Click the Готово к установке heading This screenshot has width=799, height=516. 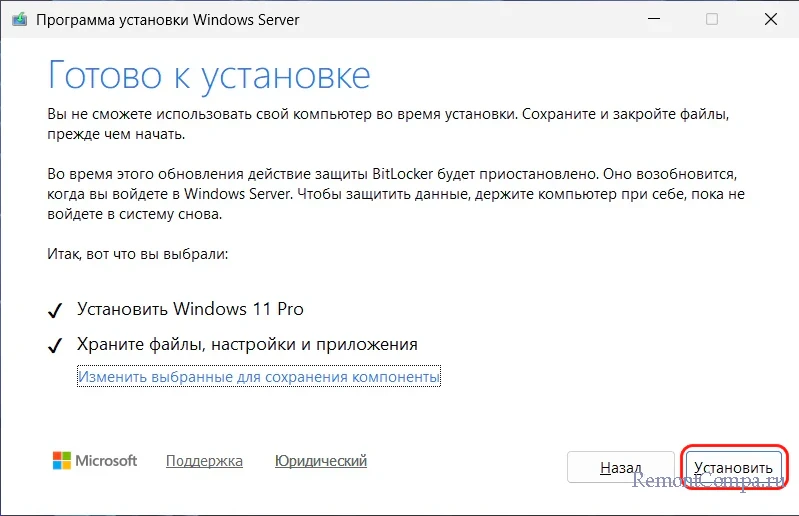[x=209, y=75]
